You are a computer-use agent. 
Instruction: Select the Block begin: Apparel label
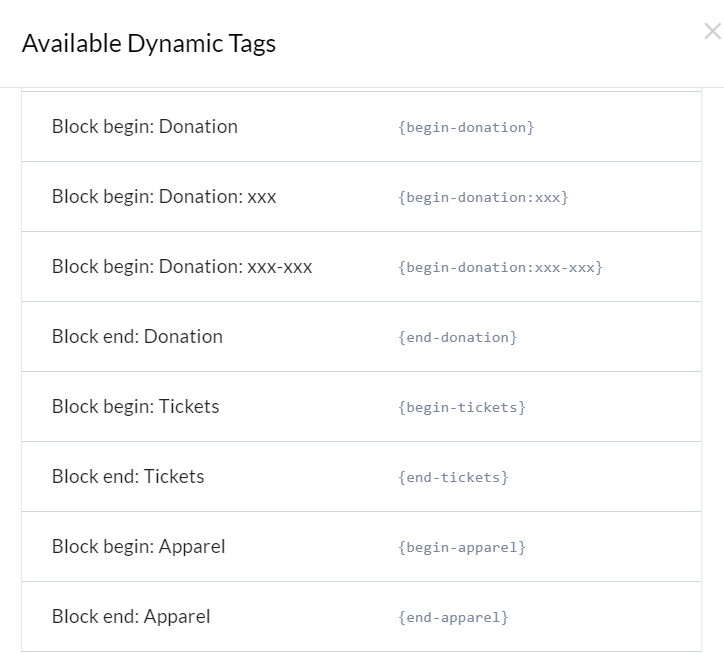(x=138, y=547)
